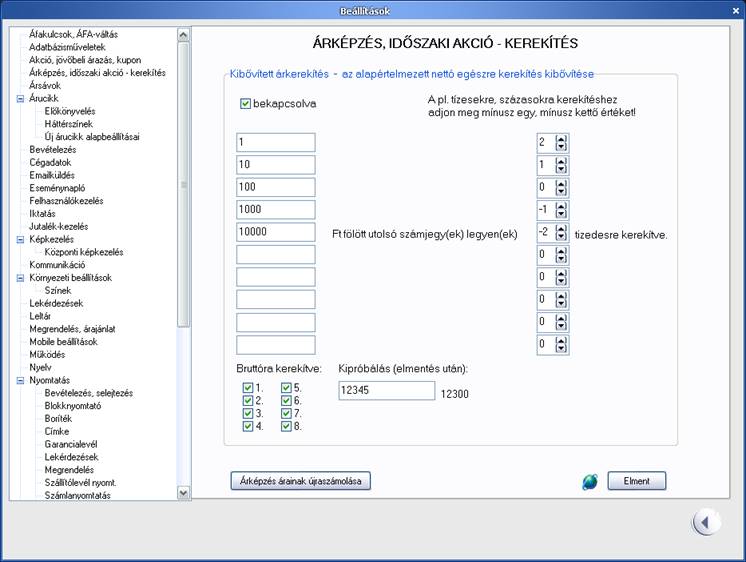The width and height of the screenshot is (746, 562).
Task: Select Előkönyvelés under Árucikk
Action: (70, 111)
